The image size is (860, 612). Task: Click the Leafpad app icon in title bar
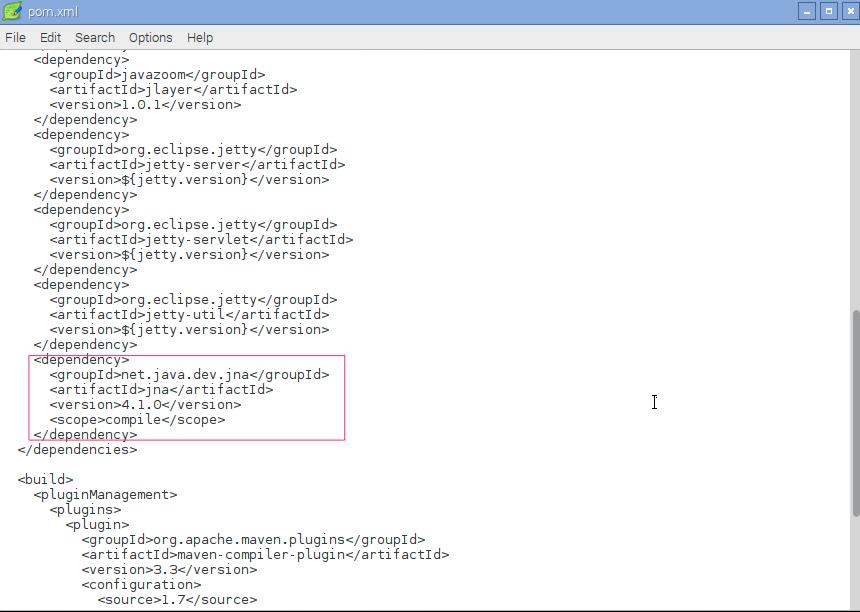click(x=12, y=12)
